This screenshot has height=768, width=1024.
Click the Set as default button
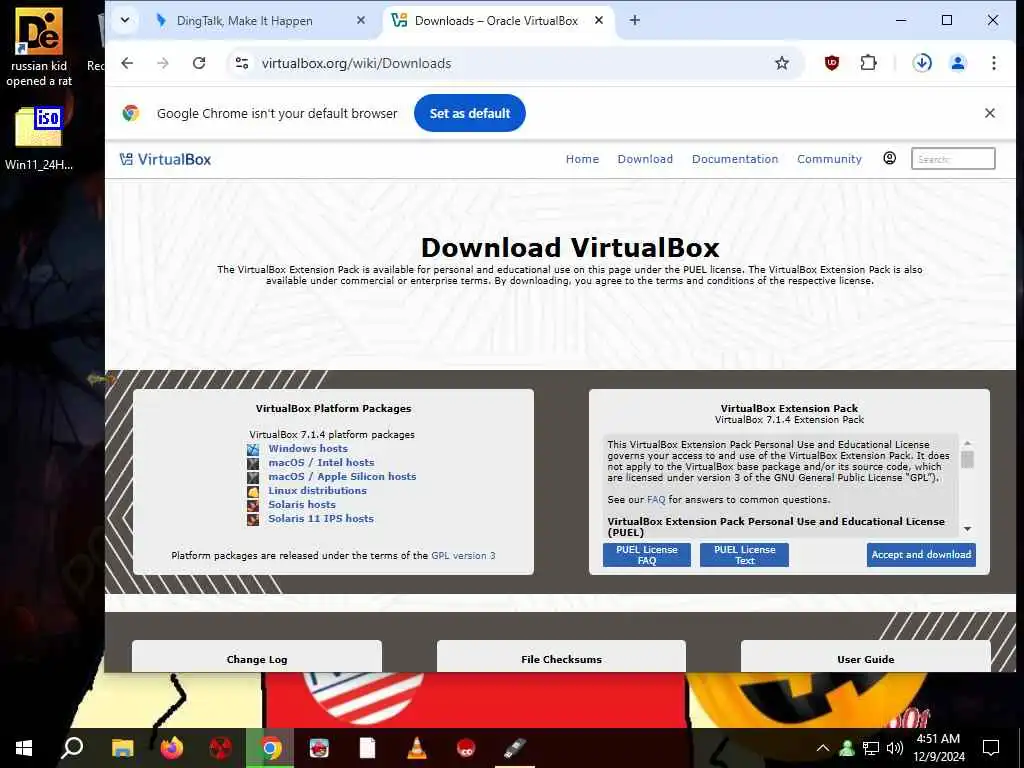[470, 113]
